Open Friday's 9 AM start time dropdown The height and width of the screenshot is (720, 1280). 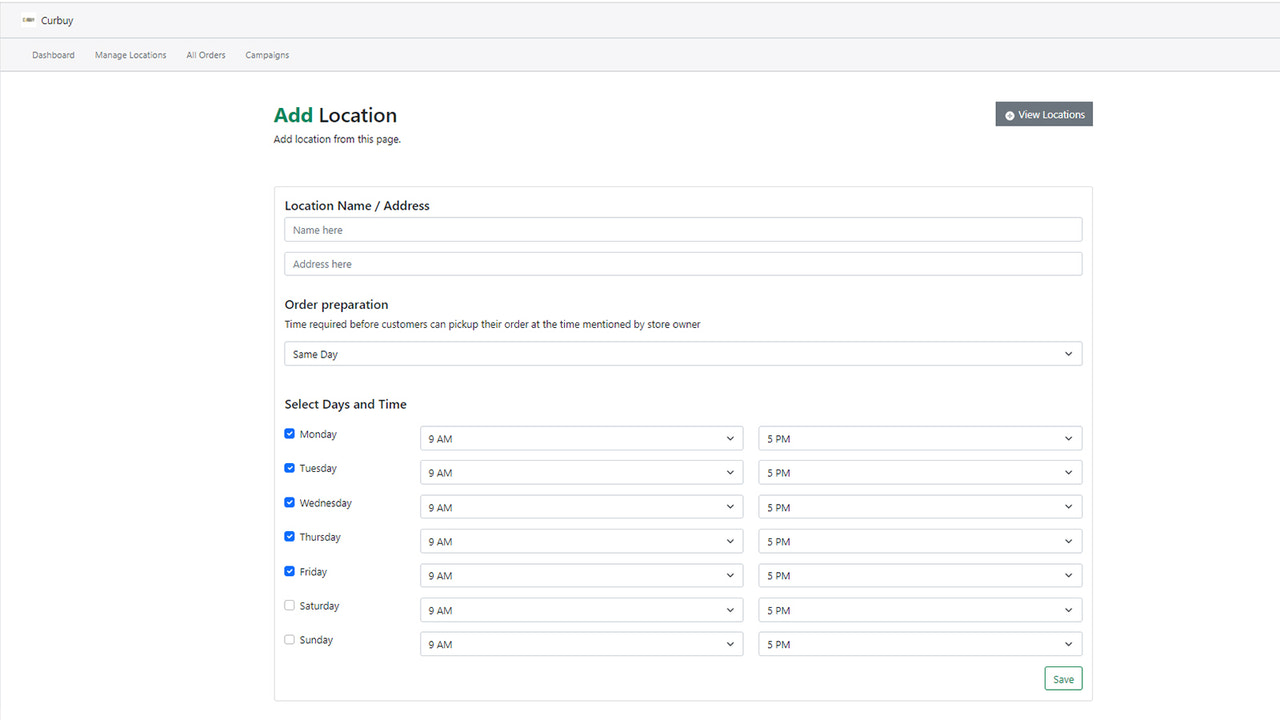pos(582,576)
